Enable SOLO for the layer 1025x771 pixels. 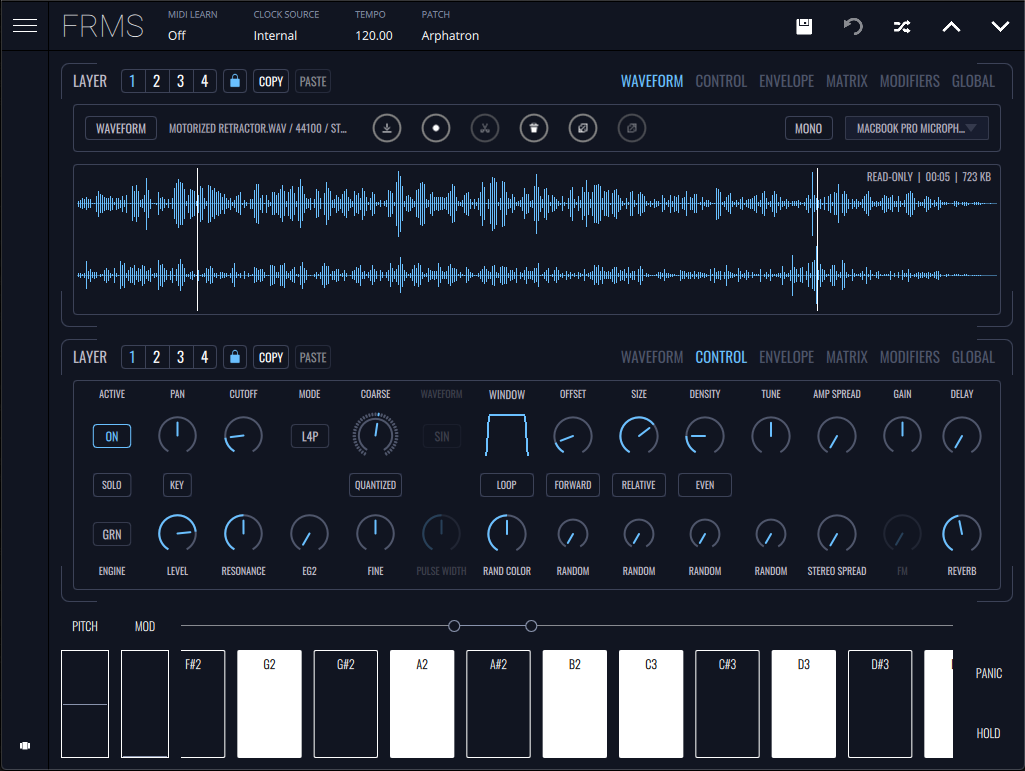point(112,485)
